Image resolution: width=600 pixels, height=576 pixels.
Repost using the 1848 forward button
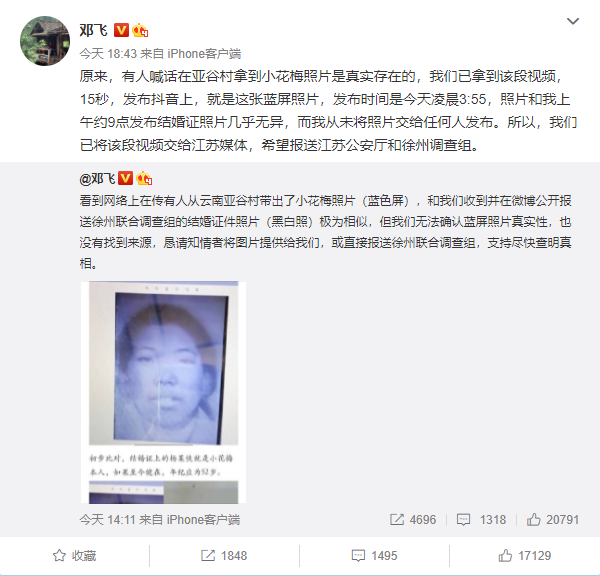click(x=224, y=556)
